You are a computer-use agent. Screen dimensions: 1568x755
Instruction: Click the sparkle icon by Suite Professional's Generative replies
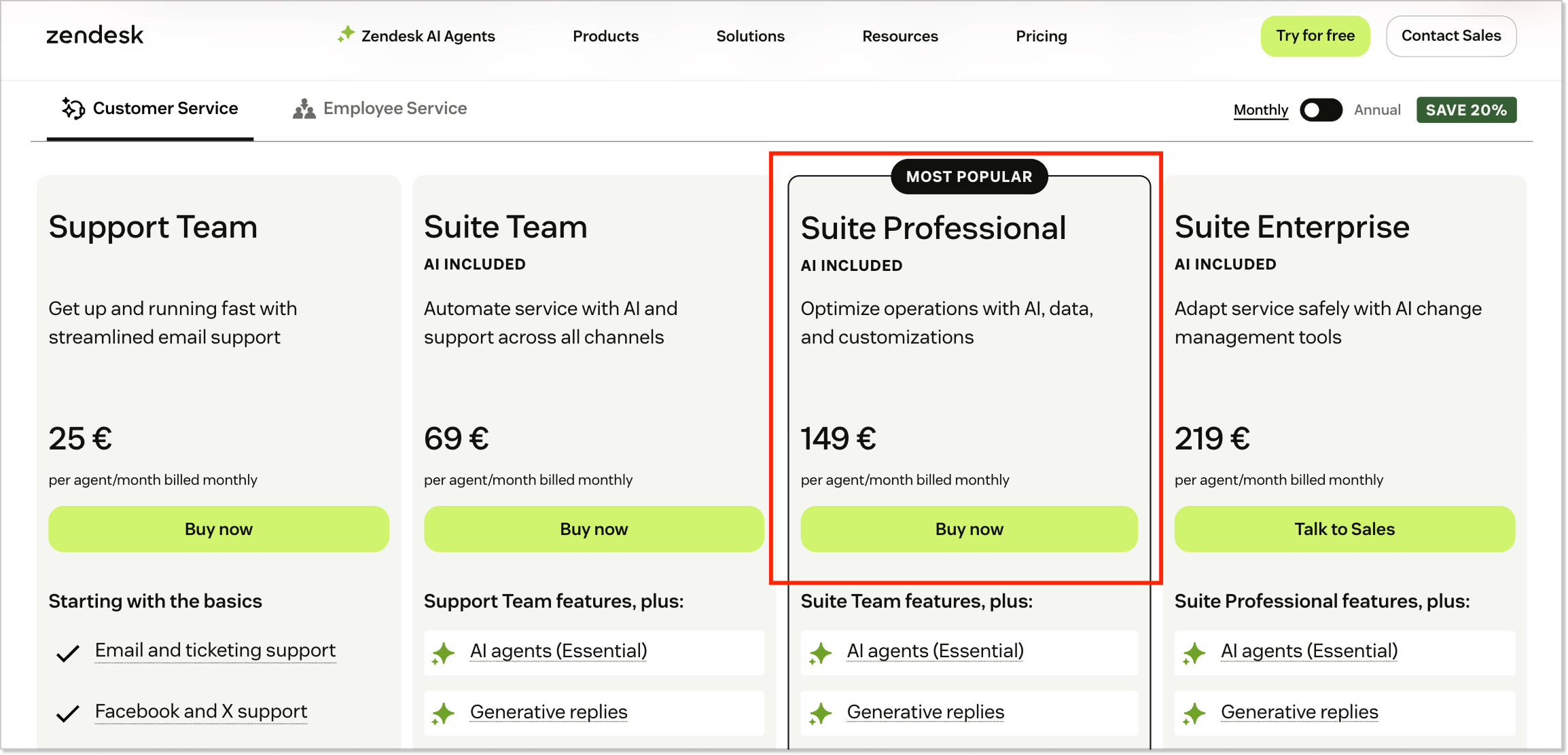[821, 714]
